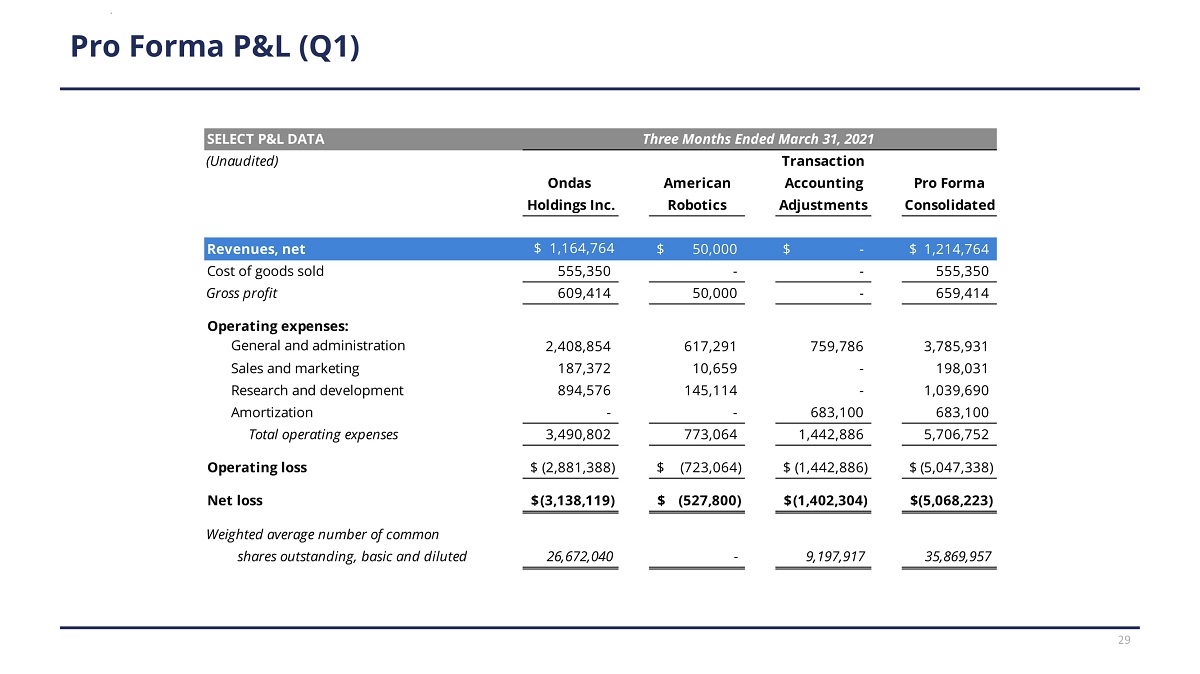The height and width of the screenshot is (674, 1200).
Task: Select the 'Research and development' row label
Action: [x=317, y=390]
